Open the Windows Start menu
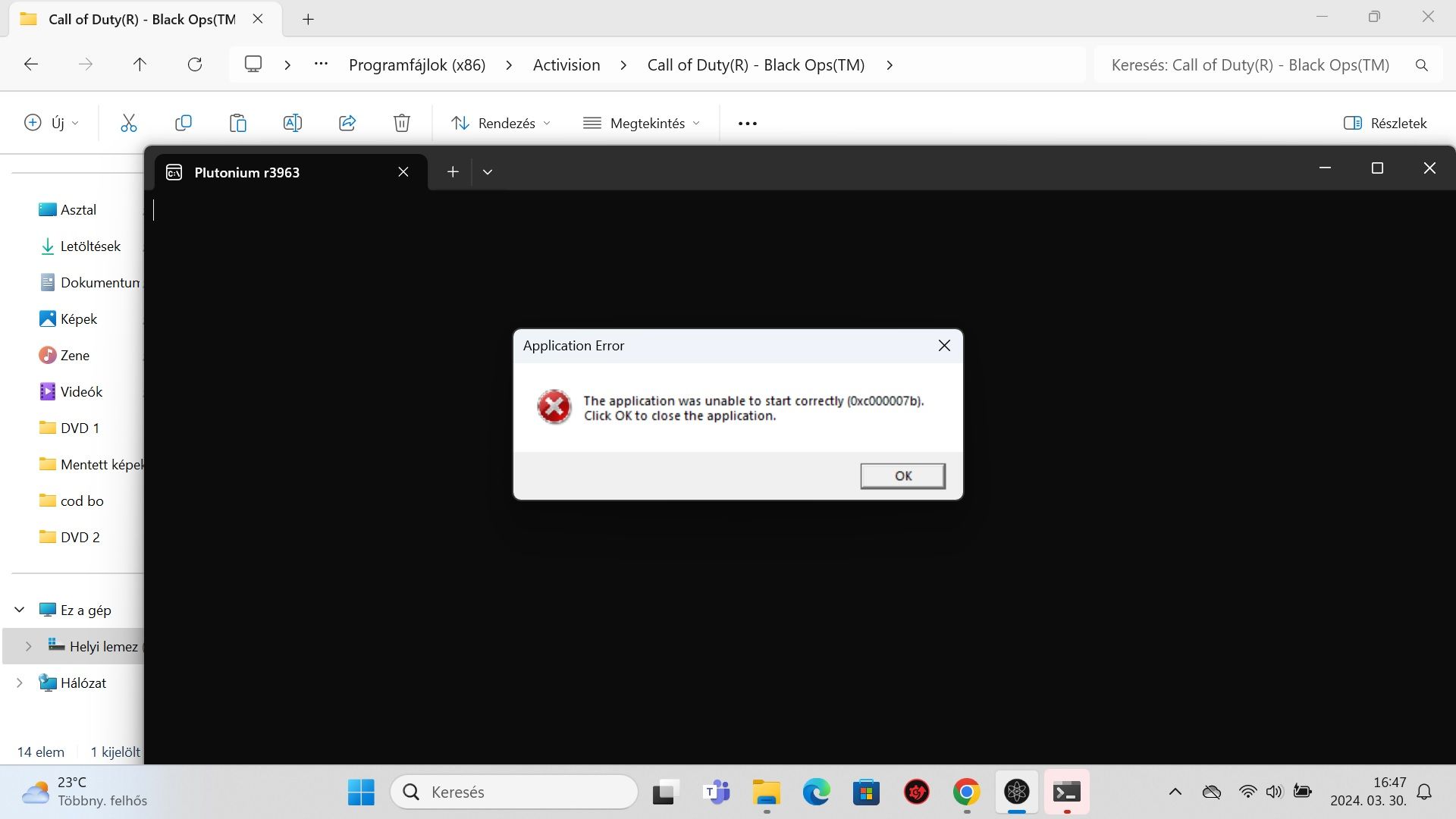 tap(361, 792)
